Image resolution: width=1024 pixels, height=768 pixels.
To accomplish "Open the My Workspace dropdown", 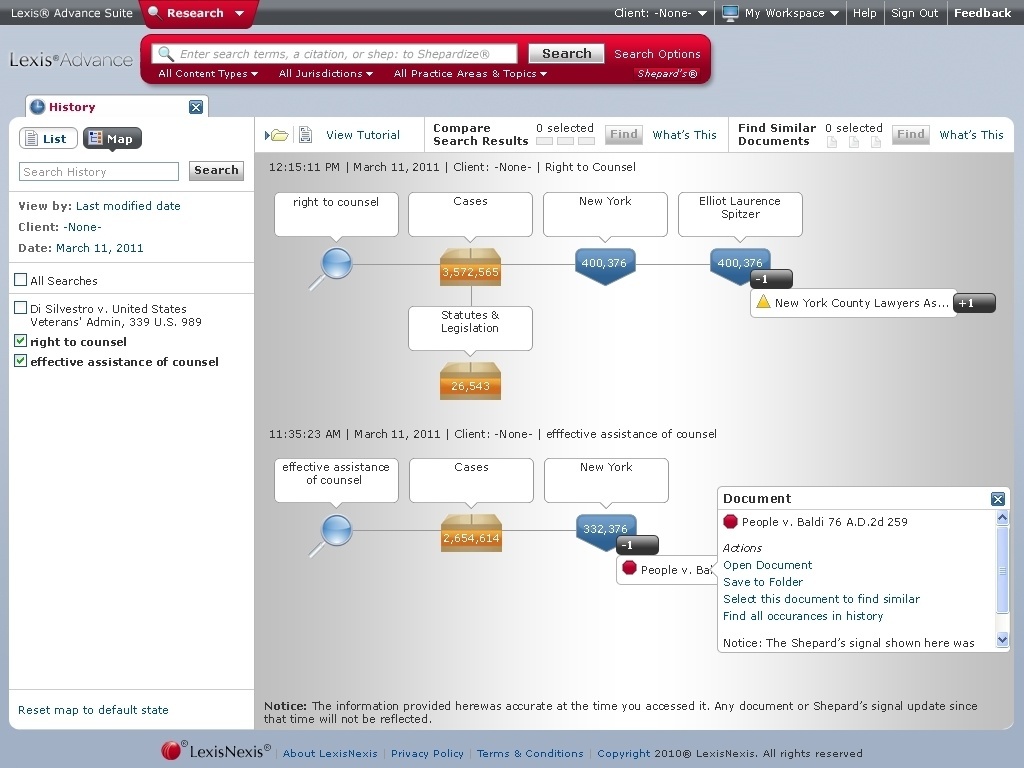I will click(792, 13).
